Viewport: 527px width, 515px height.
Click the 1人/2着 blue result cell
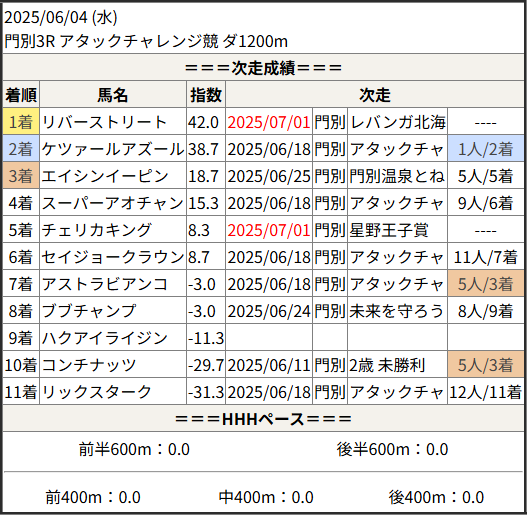pyautogui.click(x=486, y=149)
